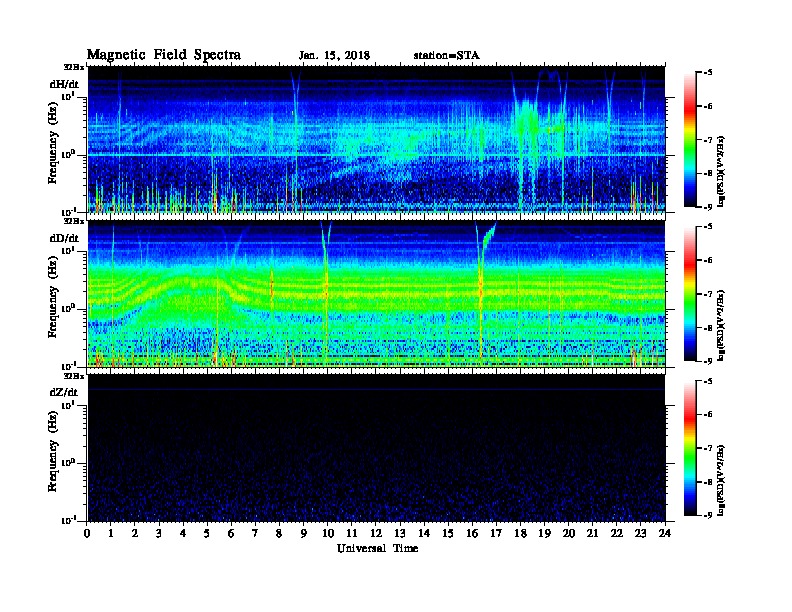Click the 32Hz top-frequency label of dD/dt panel
The height and width of the screenshot is (612, 792).
[74, 221]
